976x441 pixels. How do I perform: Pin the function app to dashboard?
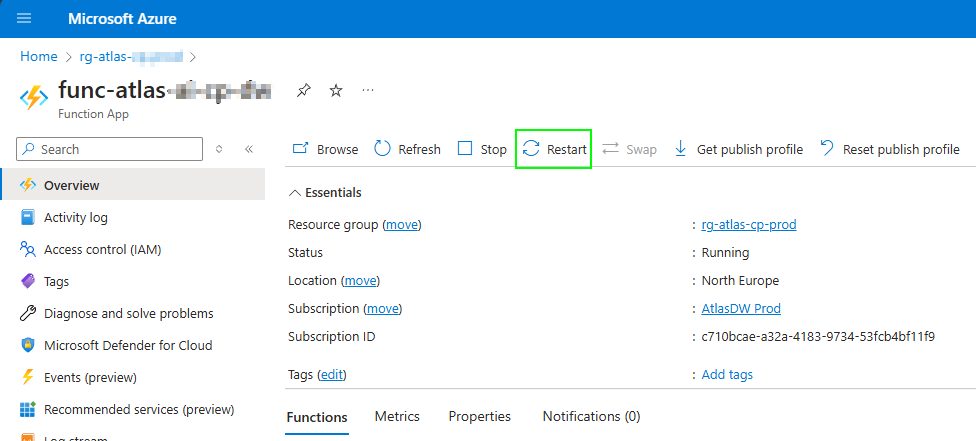(303, 91)
